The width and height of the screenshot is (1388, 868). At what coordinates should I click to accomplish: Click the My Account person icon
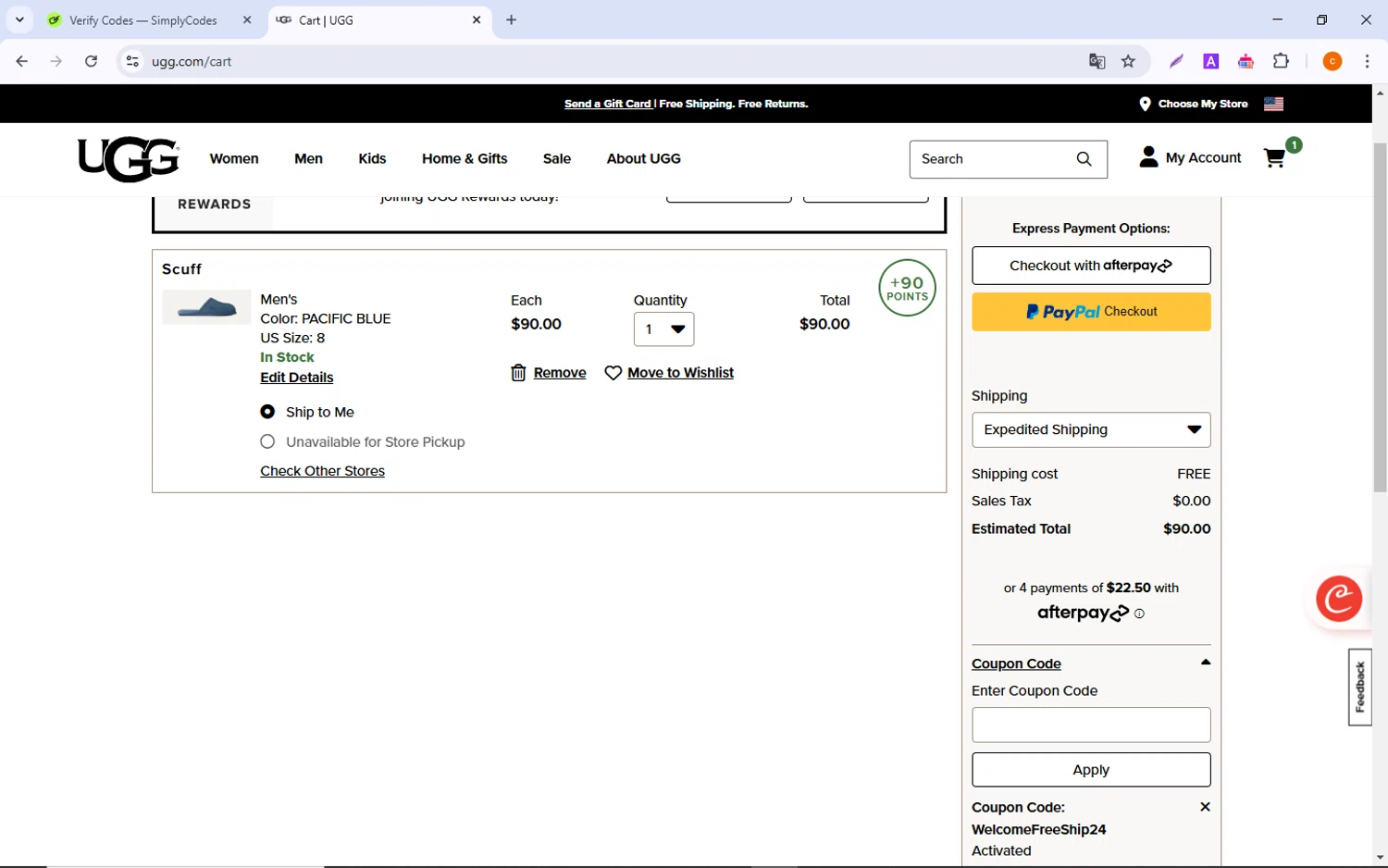click(1148, 157)
